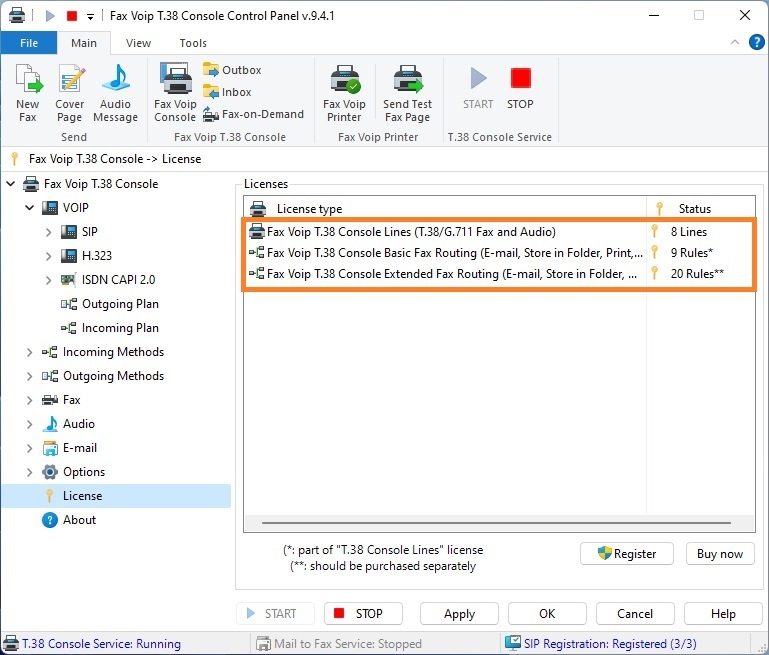
Task: Click the title bar printer icon
Action: pyautogui.click(x=17, y=15)
